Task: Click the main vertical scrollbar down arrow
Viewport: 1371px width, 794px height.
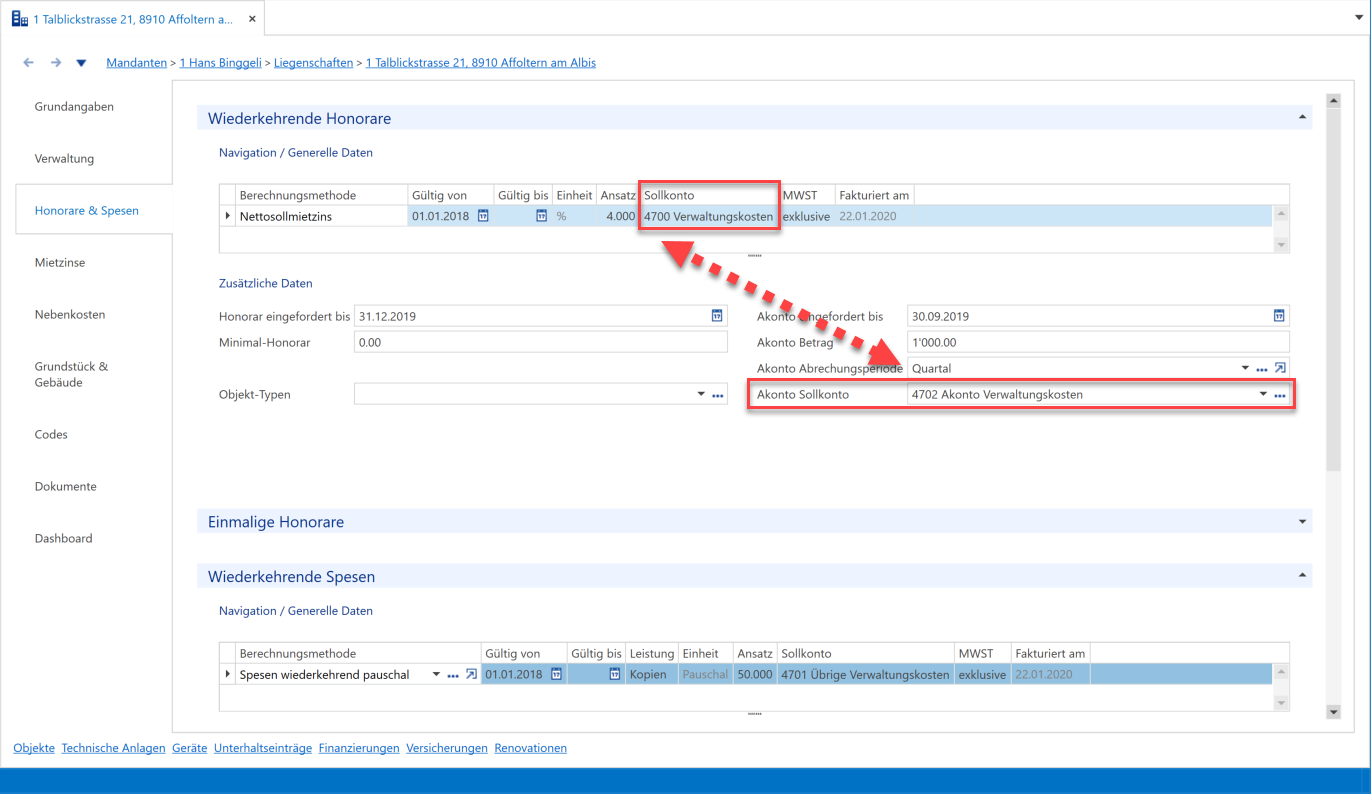Action: (1332, 712)
